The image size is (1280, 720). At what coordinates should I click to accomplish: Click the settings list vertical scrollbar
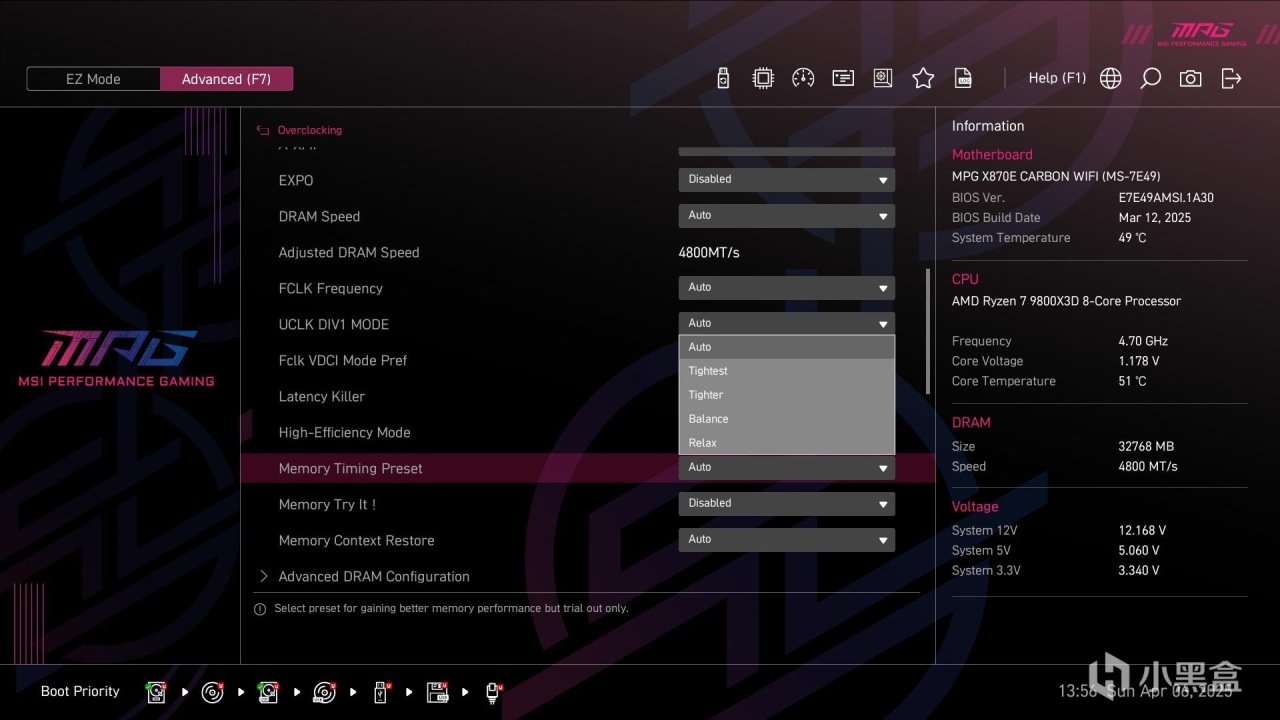pos(928,330)
